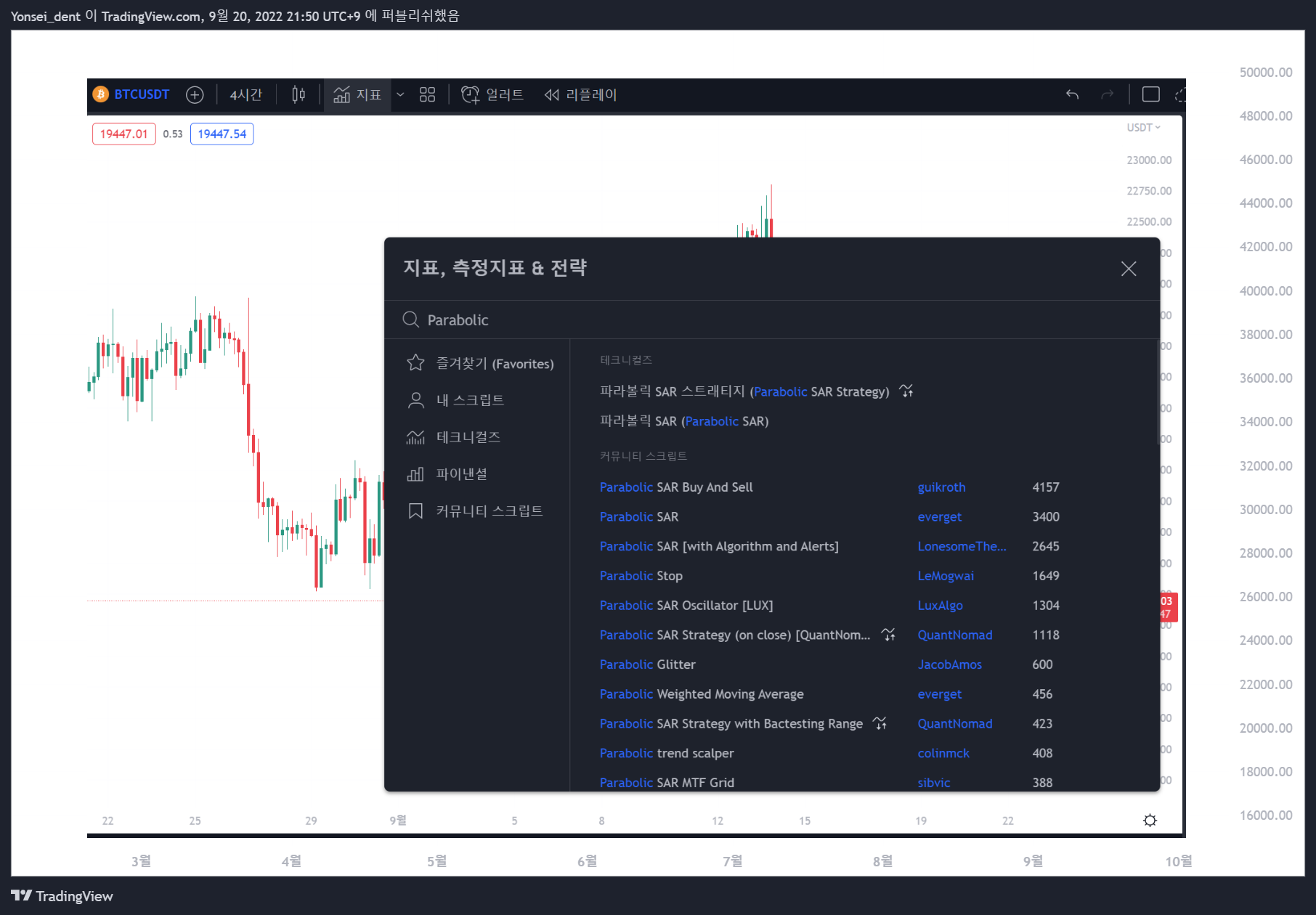The height and width of the screenshot is (915, 1316).
Task: Open author LuxAlgo link
Action: coord(940,606)
